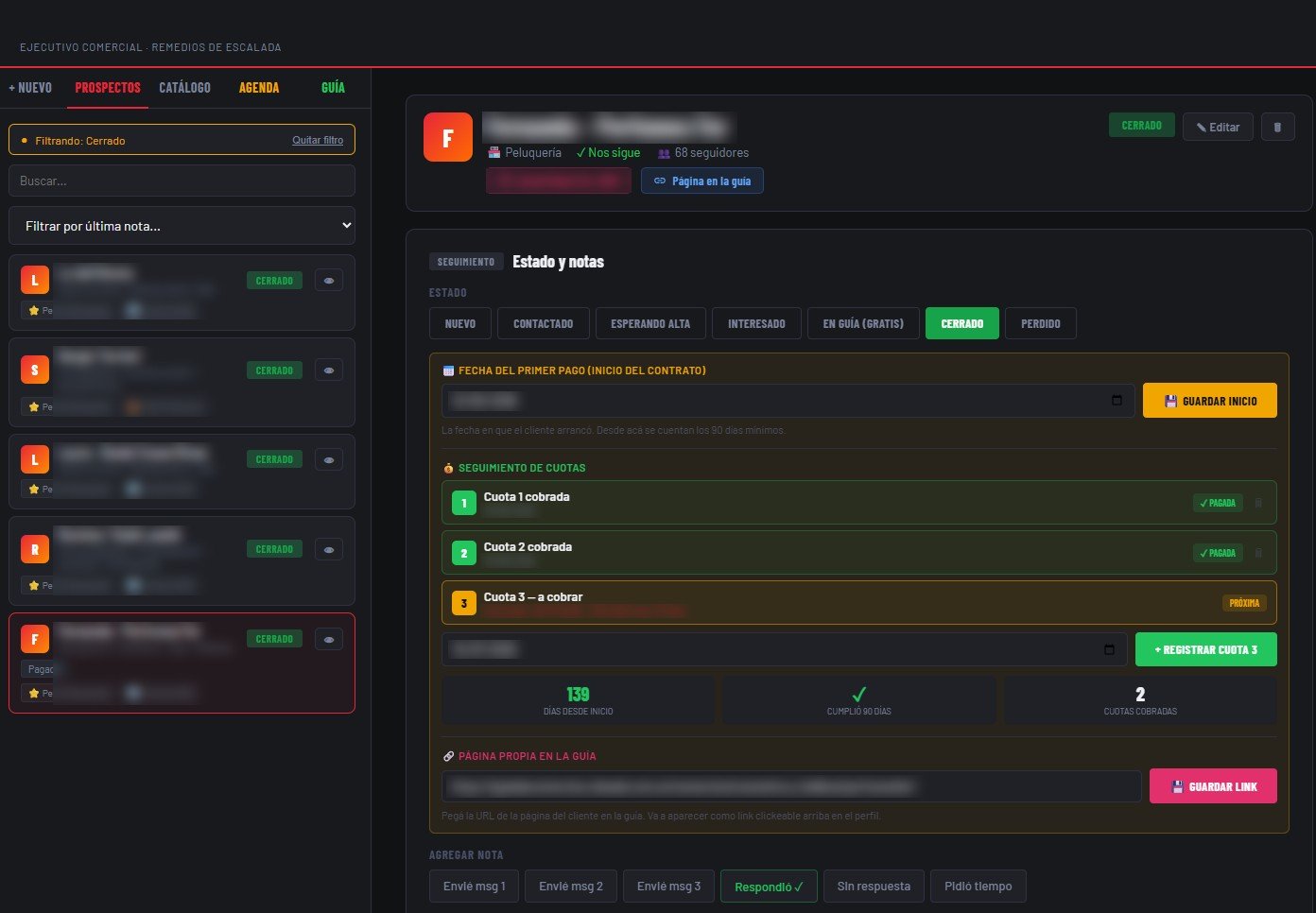Click the orange S avatar in the prospect list
The height and width of the screenshot is (913, 1316).
click(x=35, y=370)
